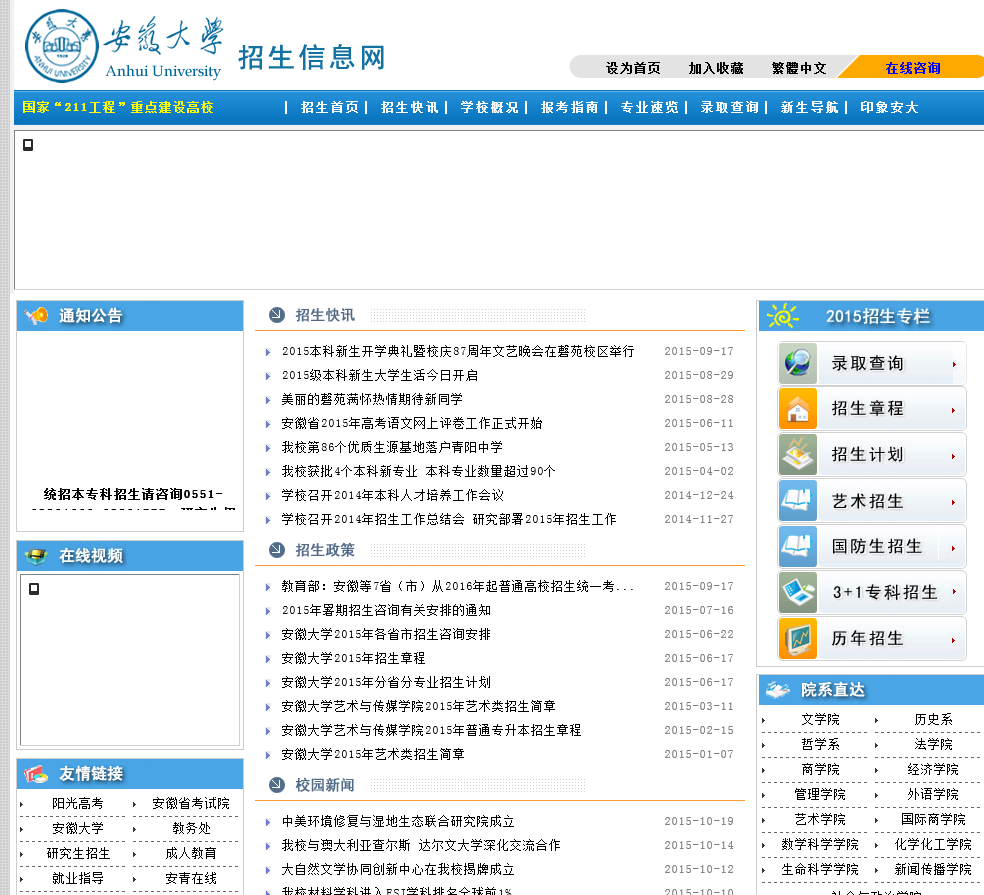Viewport: 984px width, 895px height.
Task: Go to 国际商学院 department page
Action: point(933,819)
